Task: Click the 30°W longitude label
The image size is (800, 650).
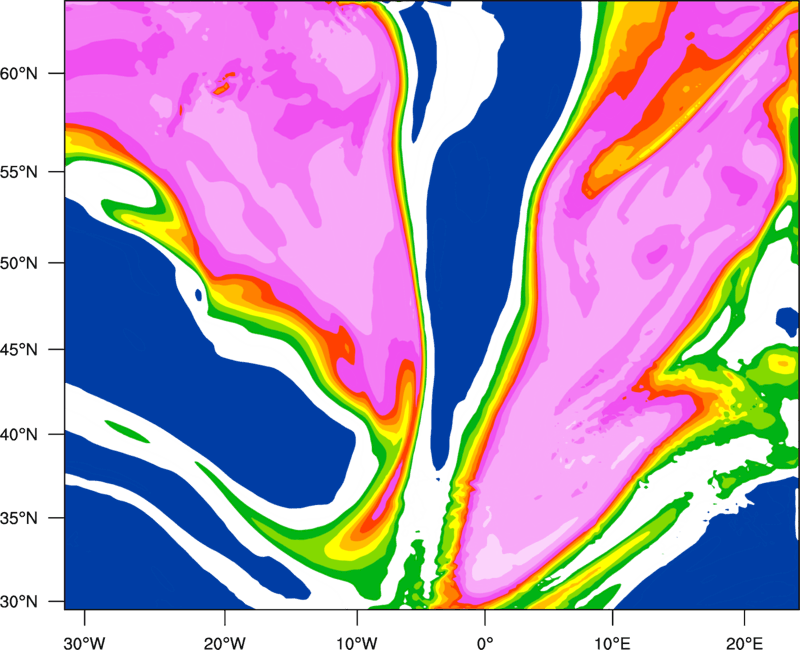Action: [x=84, y=642]
